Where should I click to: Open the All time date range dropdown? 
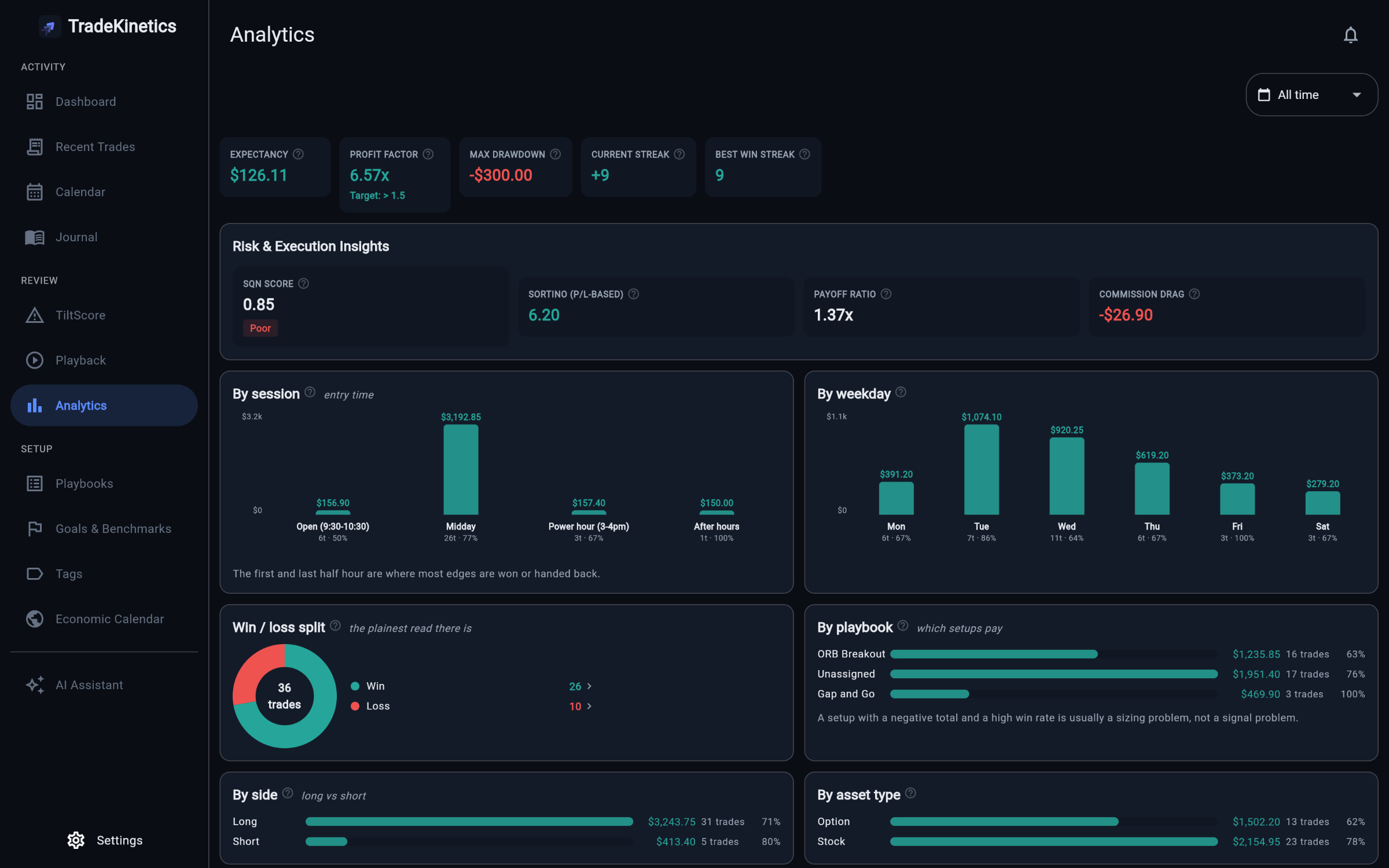coord(1311,95)
